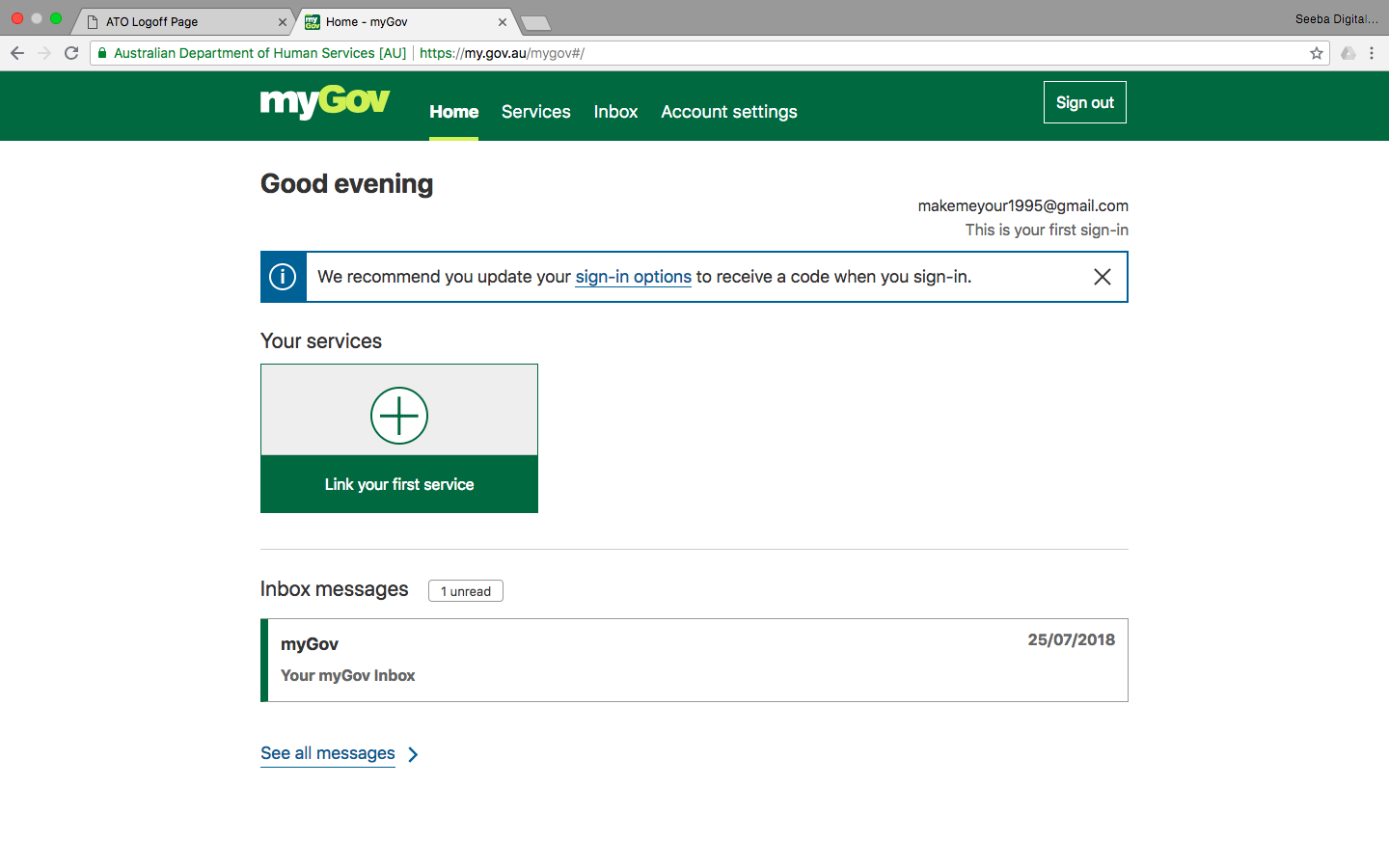
Task: Click the chevron next to See all messages
Action: coord(413,754)
